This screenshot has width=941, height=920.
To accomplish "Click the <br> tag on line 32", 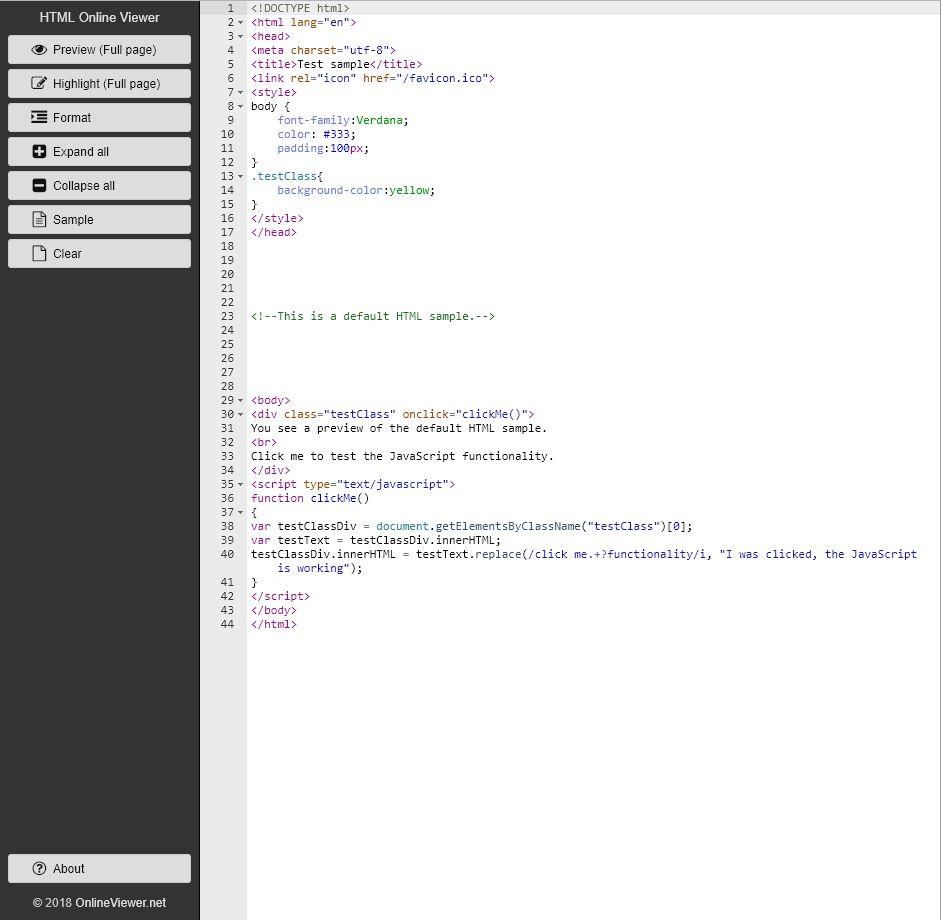I will [x=264, y=442].
